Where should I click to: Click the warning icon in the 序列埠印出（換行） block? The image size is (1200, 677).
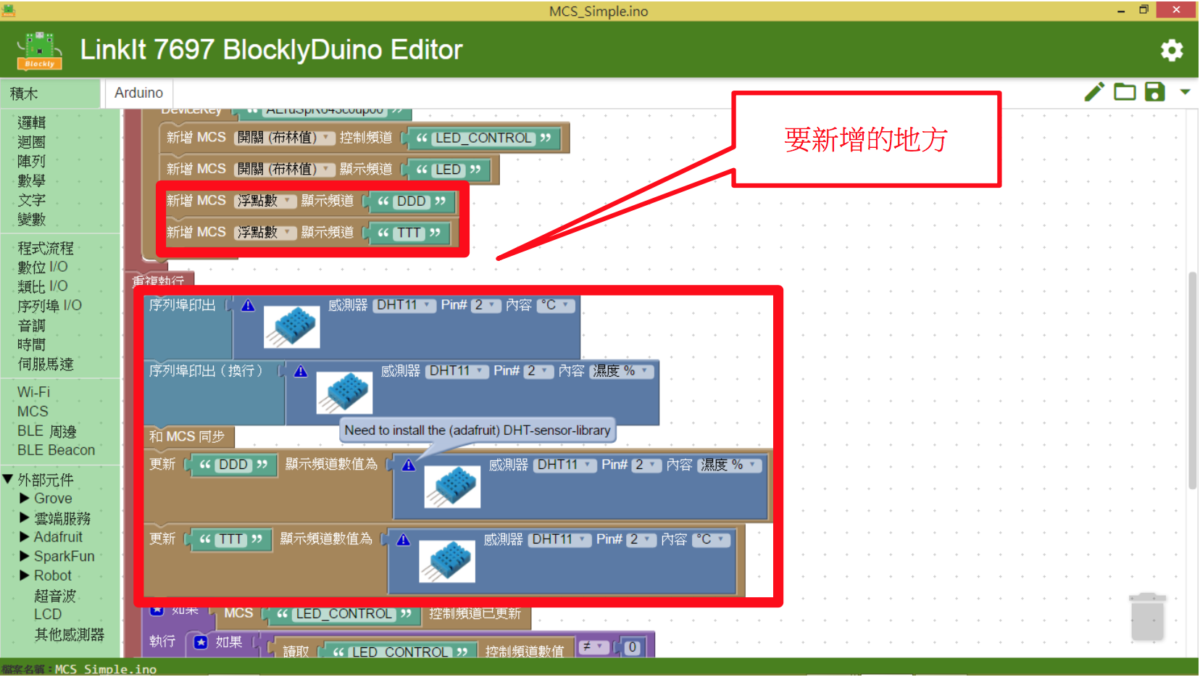pos(300,371)
